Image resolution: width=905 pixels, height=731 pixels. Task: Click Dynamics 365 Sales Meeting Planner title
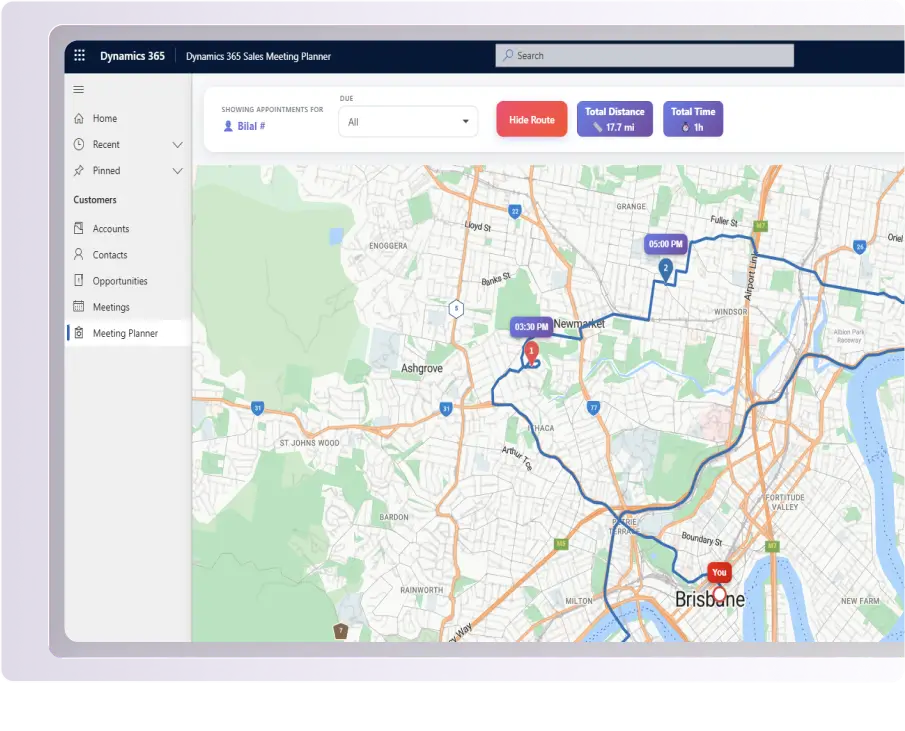click(258, 57)
